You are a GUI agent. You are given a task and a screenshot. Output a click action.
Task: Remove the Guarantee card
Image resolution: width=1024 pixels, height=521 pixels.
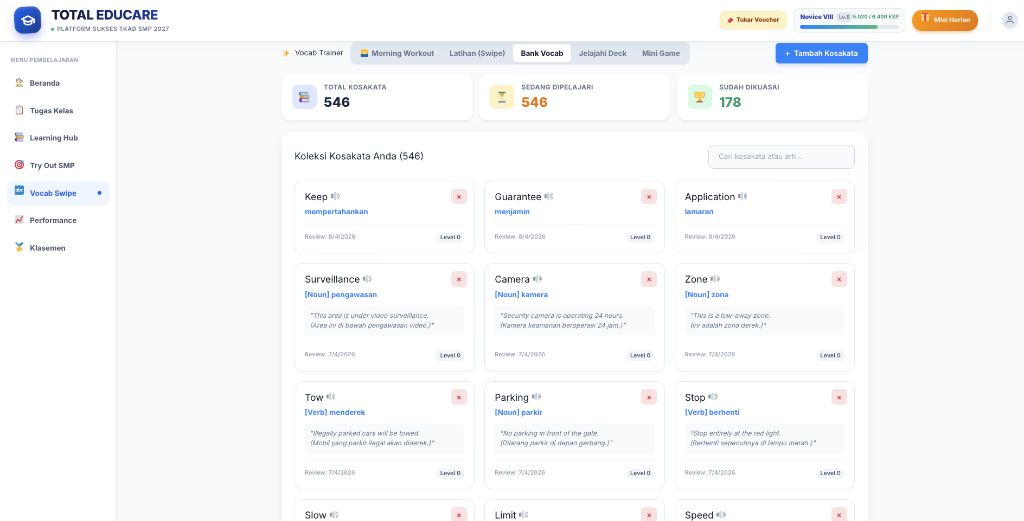(649, 197)
